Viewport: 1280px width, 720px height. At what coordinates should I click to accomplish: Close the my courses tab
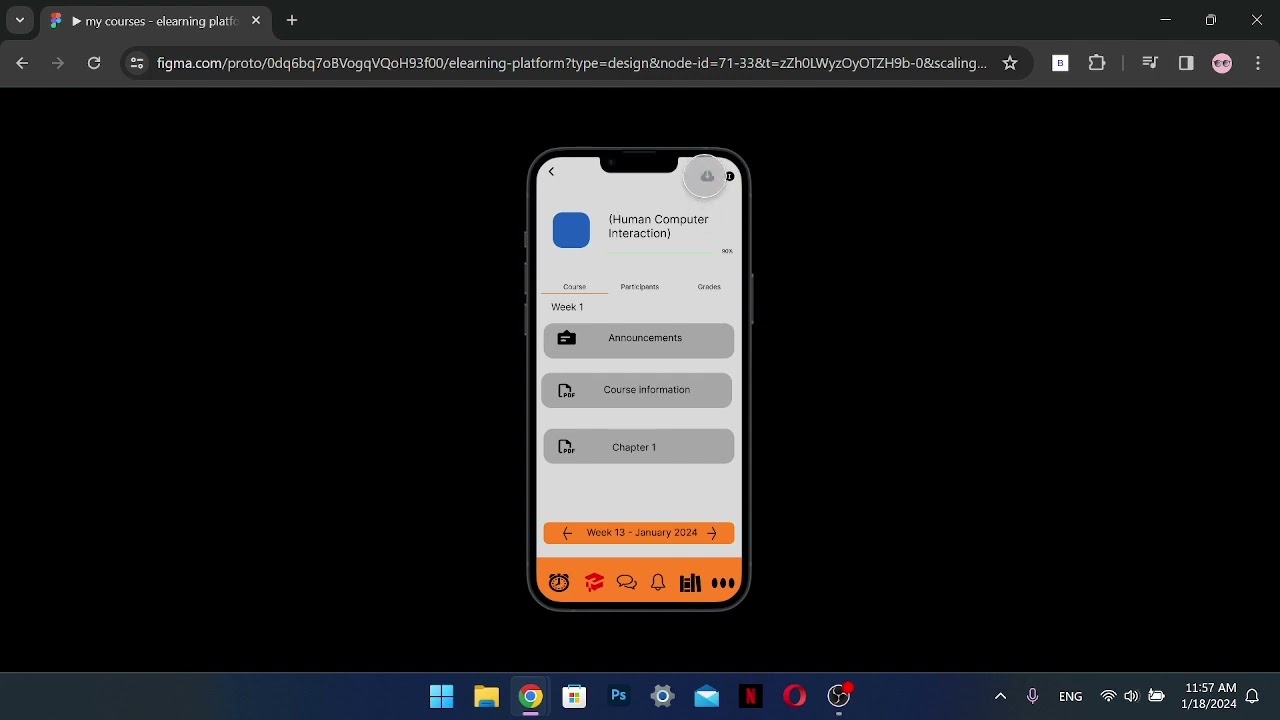255,20
